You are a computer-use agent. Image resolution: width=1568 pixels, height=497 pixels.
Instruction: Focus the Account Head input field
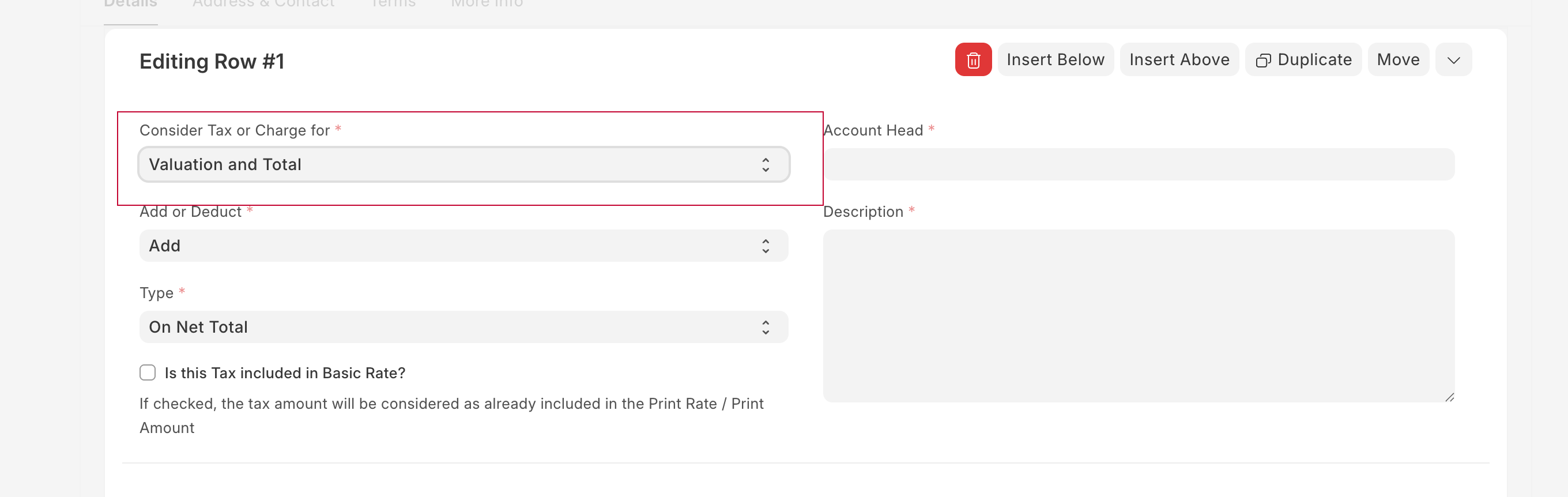(1139, 164)
